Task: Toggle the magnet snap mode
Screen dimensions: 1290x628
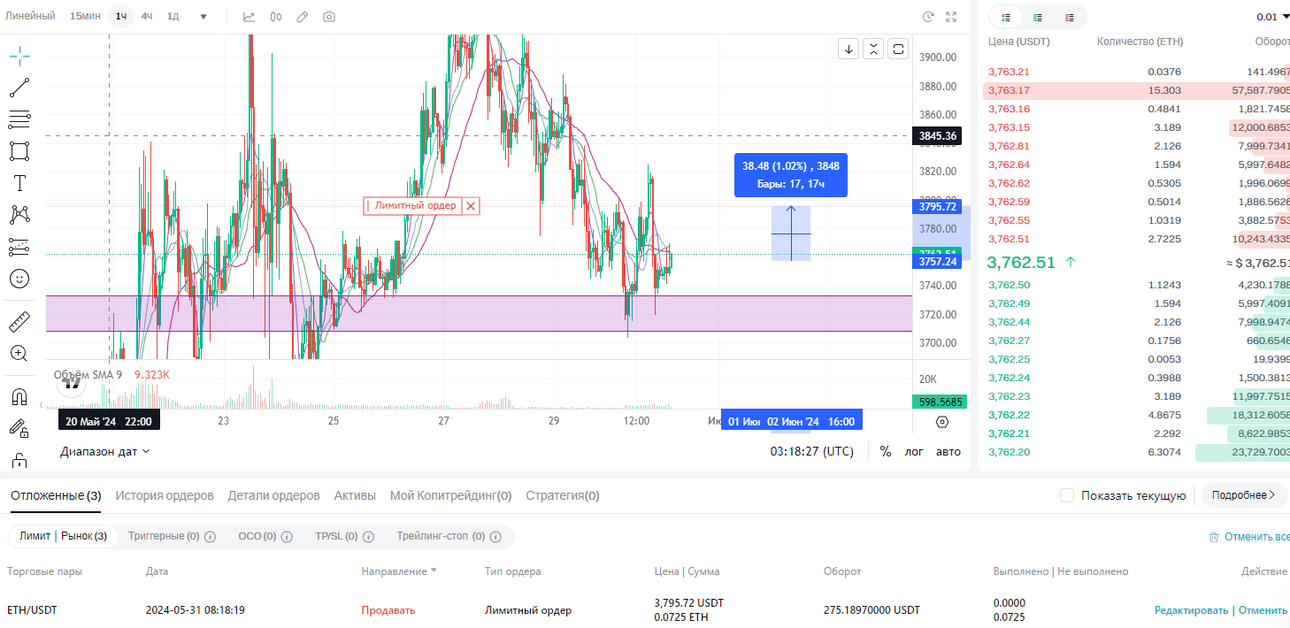Action: pos(19,396)
